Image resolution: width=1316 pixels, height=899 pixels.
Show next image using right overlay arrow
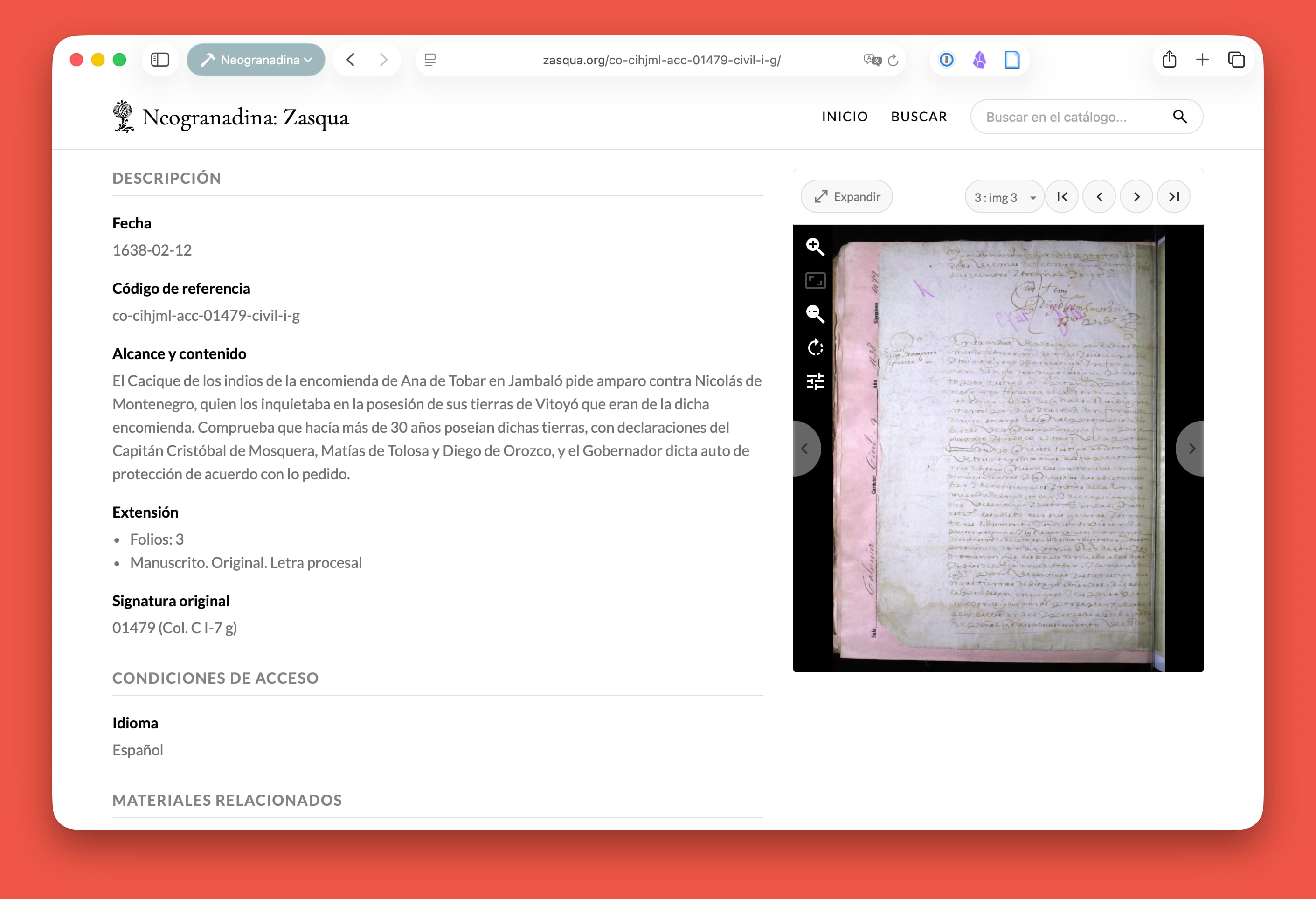click(x=1191, y=449)
